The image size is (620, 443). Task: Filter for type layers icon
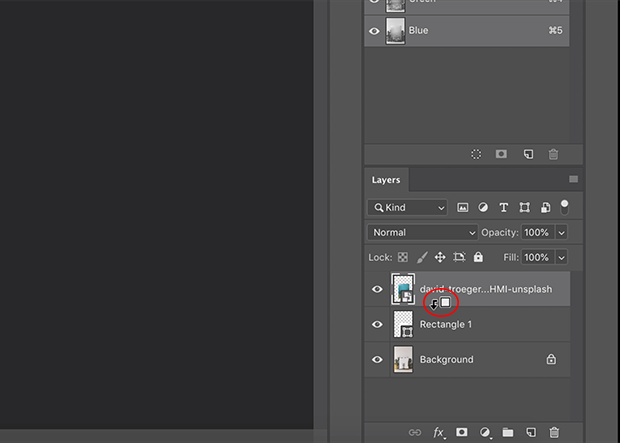point(503,208)
